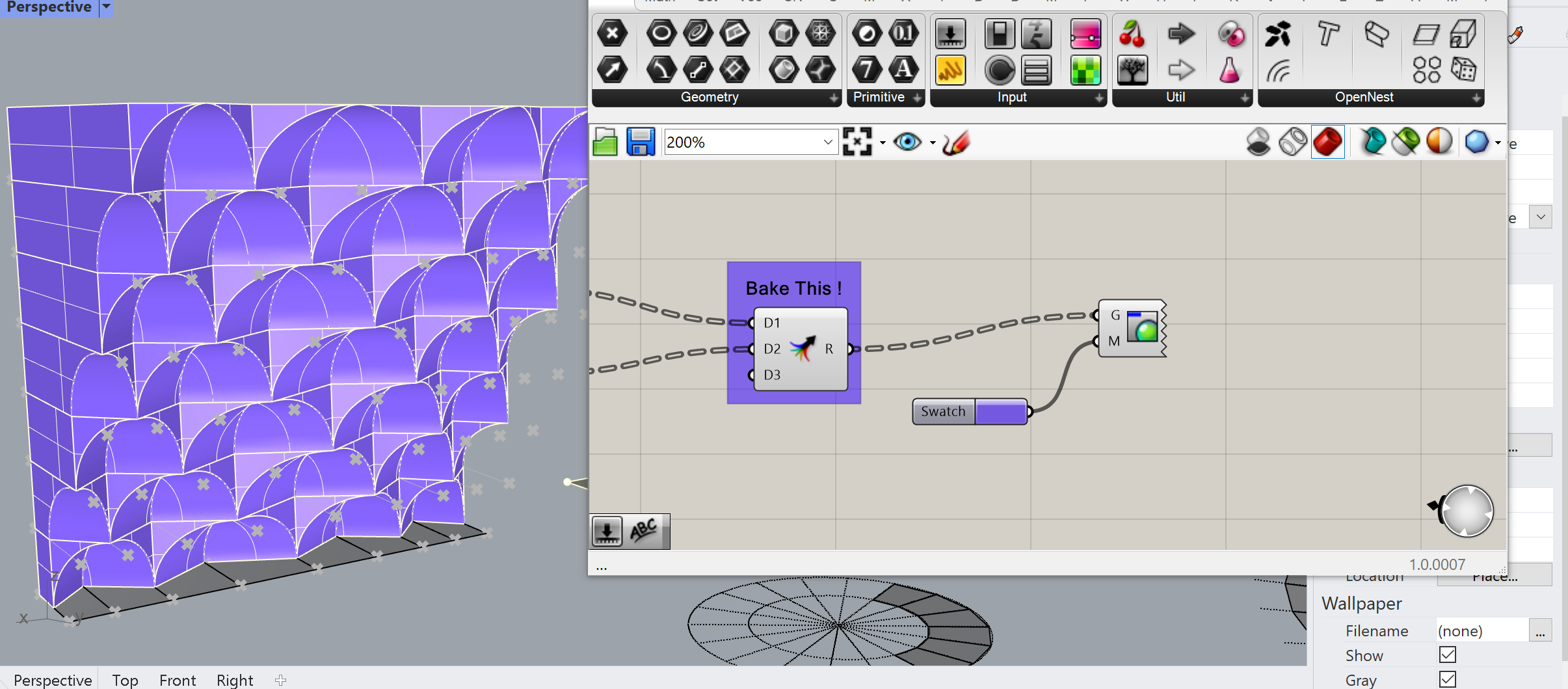
Task: Click the browse button next to Filename
Action: coord(1540,630)
